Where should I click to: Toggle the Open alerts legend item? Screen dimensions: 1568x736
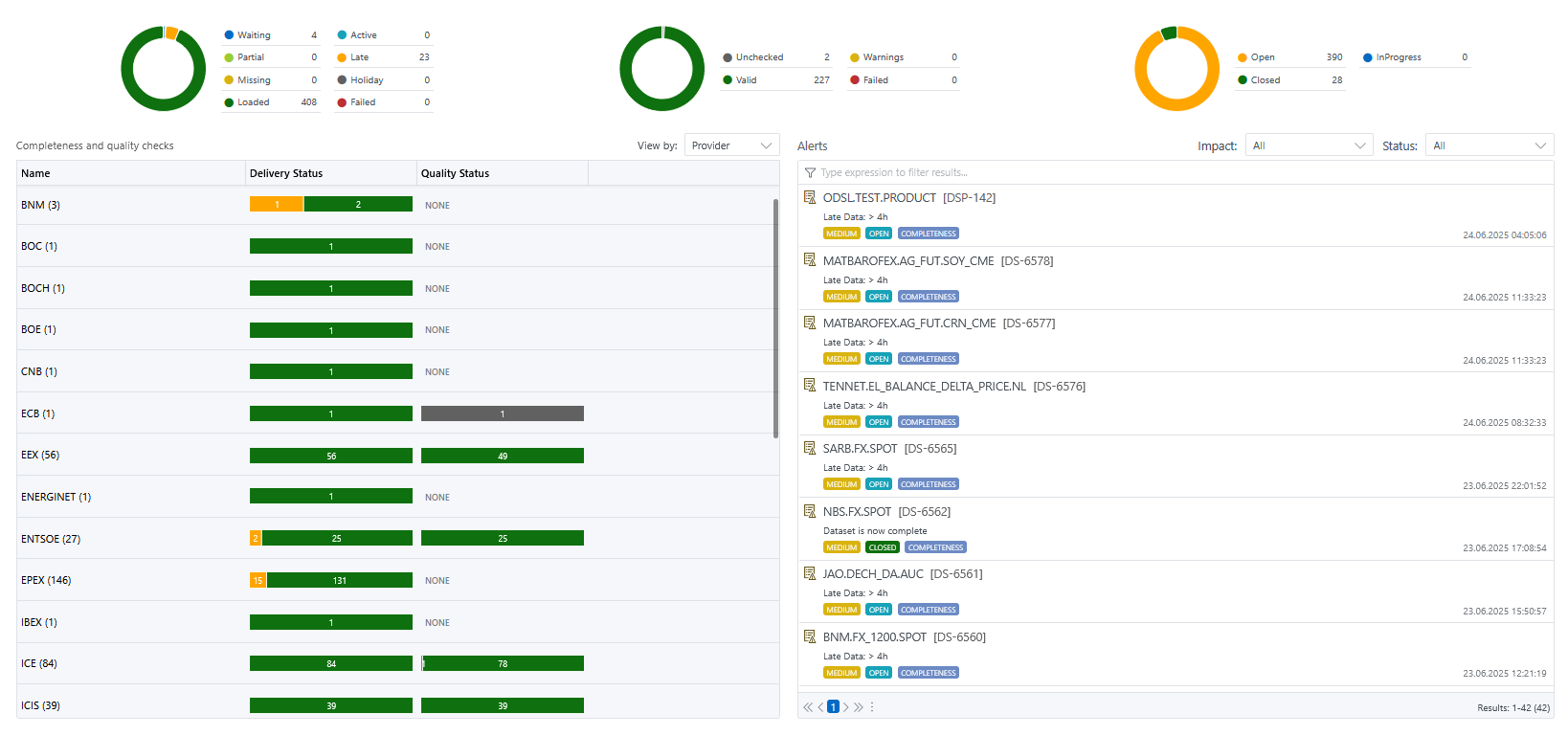pos(1262,57)
